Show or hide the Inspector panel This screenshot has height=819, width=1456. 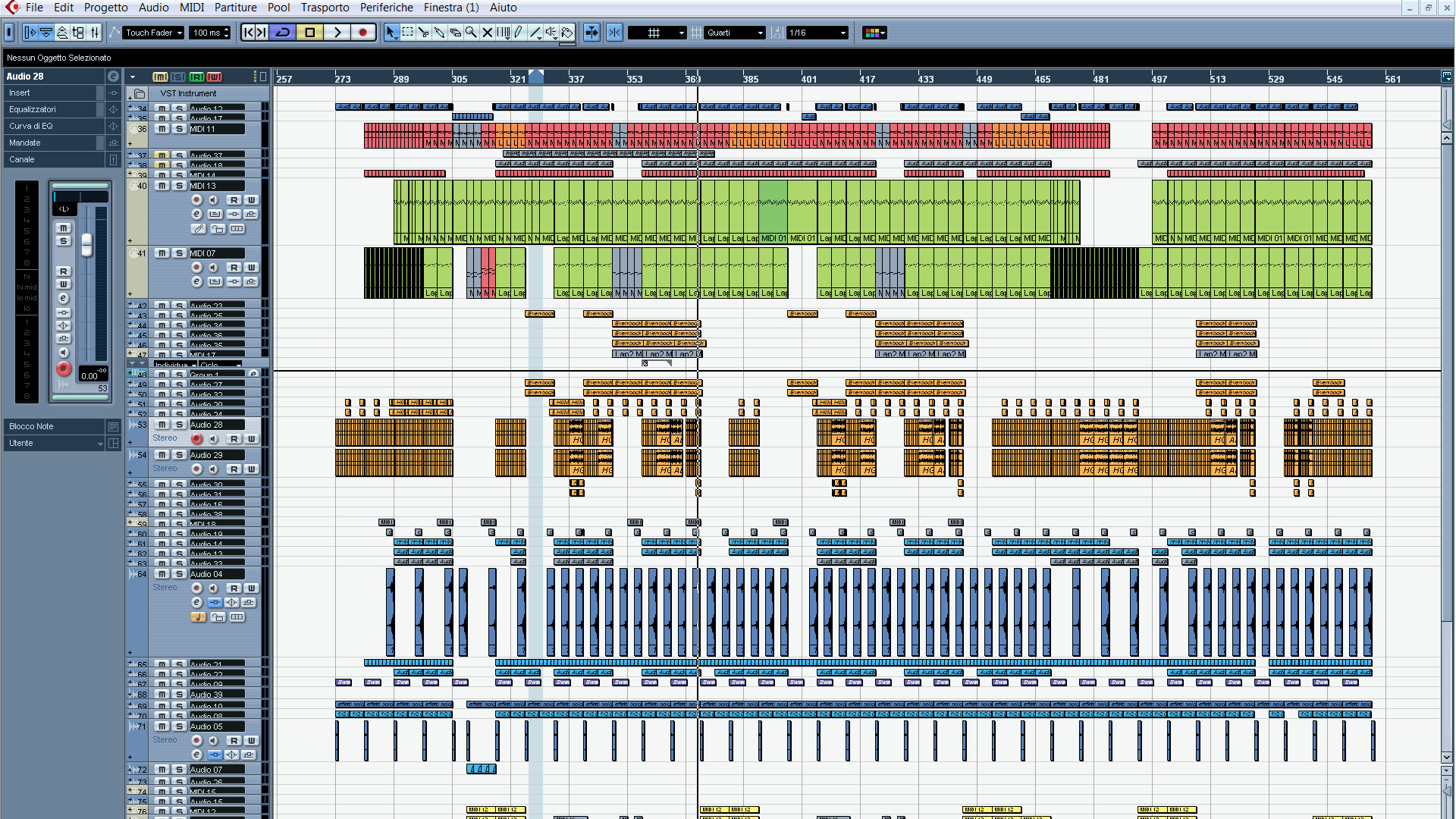30,33
